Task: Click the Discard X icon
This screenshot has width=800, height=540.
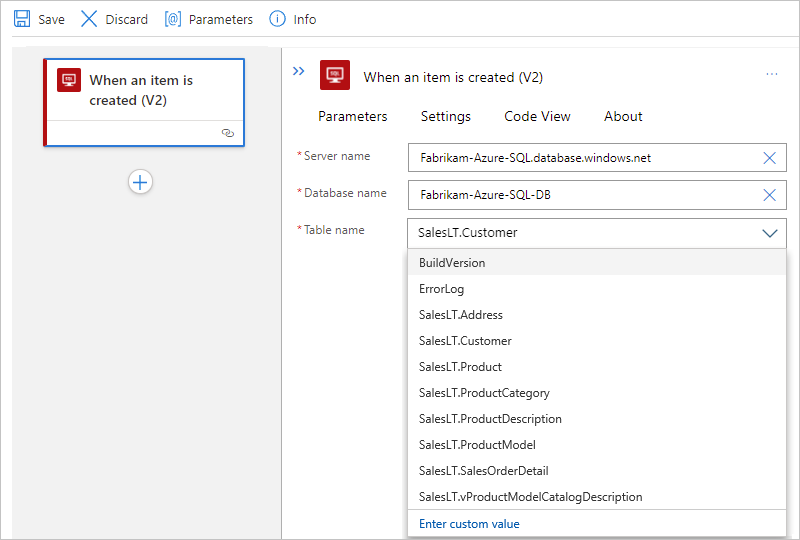Action: tap(90, 19)
